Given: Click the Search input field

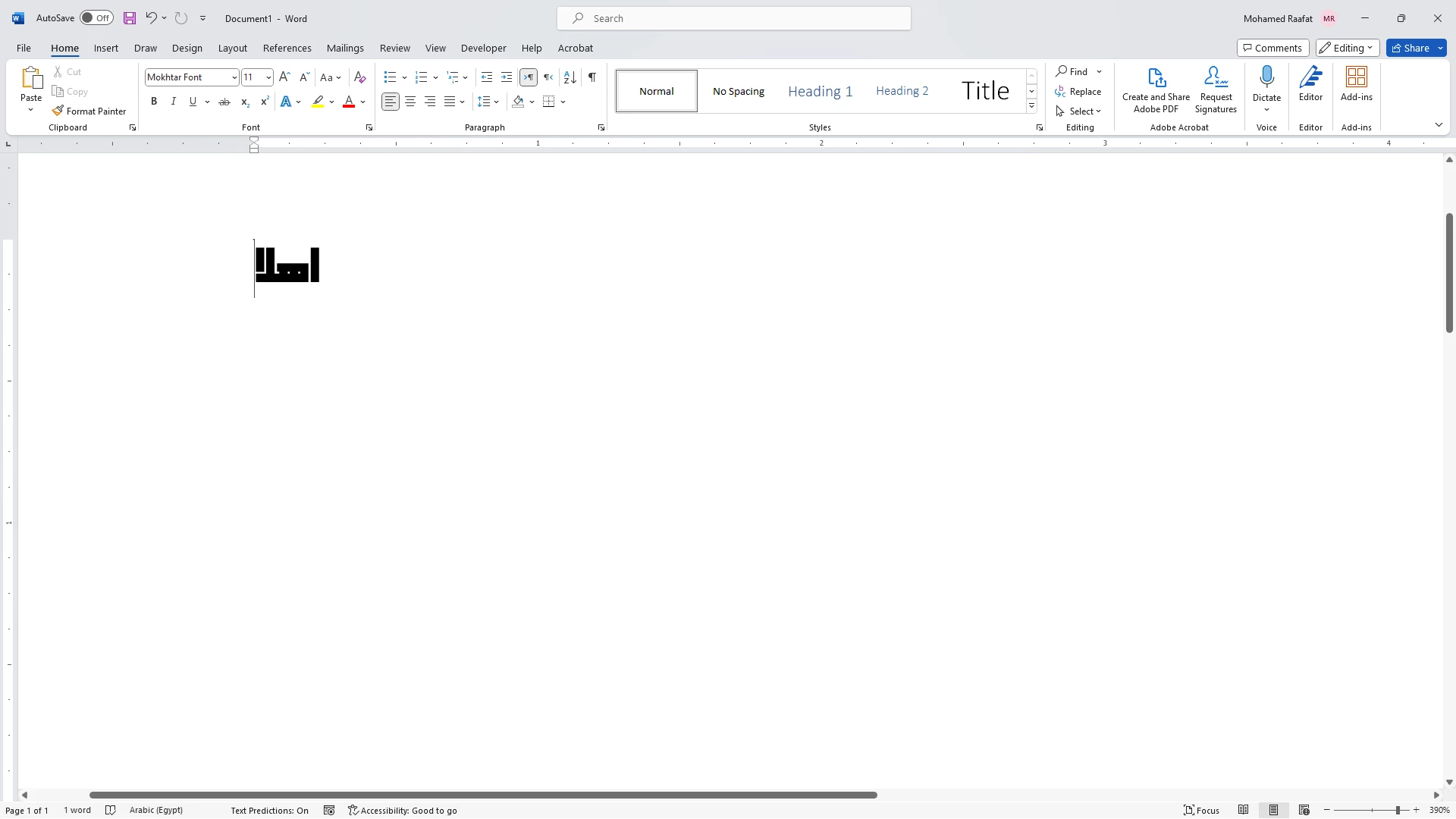Looking at the screenshot, I should 734,18.
